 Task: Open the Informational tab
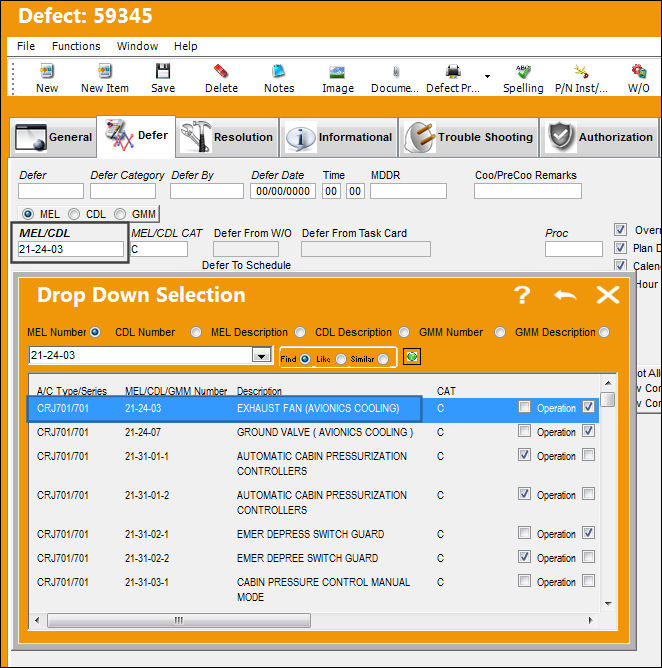pyautogui.click(x=339, y=137)
